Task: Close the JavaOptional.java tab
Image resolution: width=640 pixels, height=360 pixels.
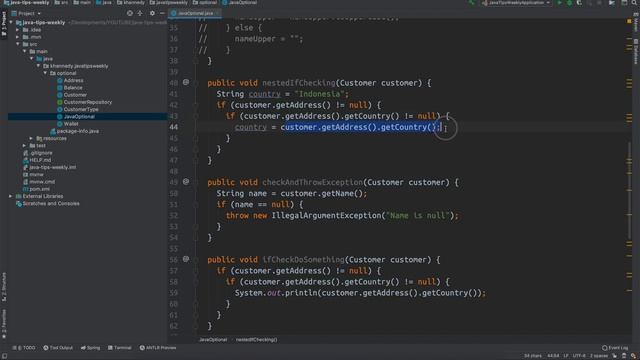Action: (x=218, y=13)
